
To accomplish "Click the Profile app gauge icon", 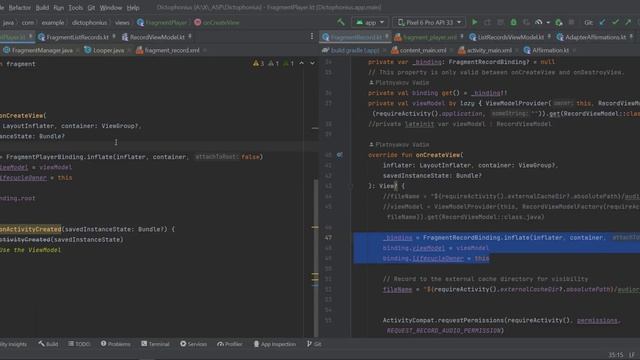I will (x=539, y=22).
